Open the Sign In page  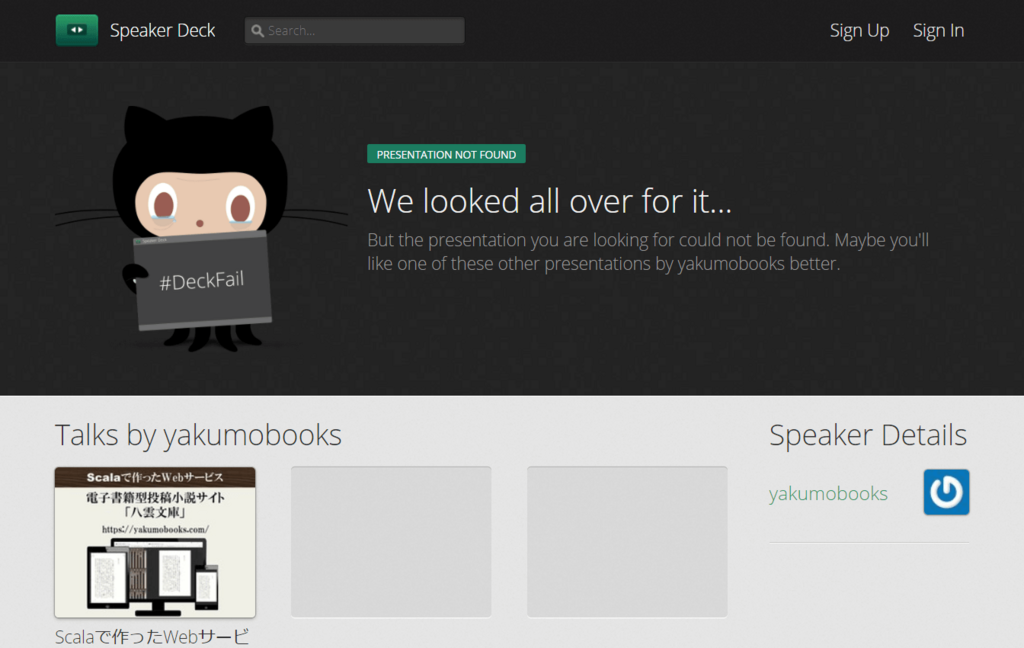(938, 31)
